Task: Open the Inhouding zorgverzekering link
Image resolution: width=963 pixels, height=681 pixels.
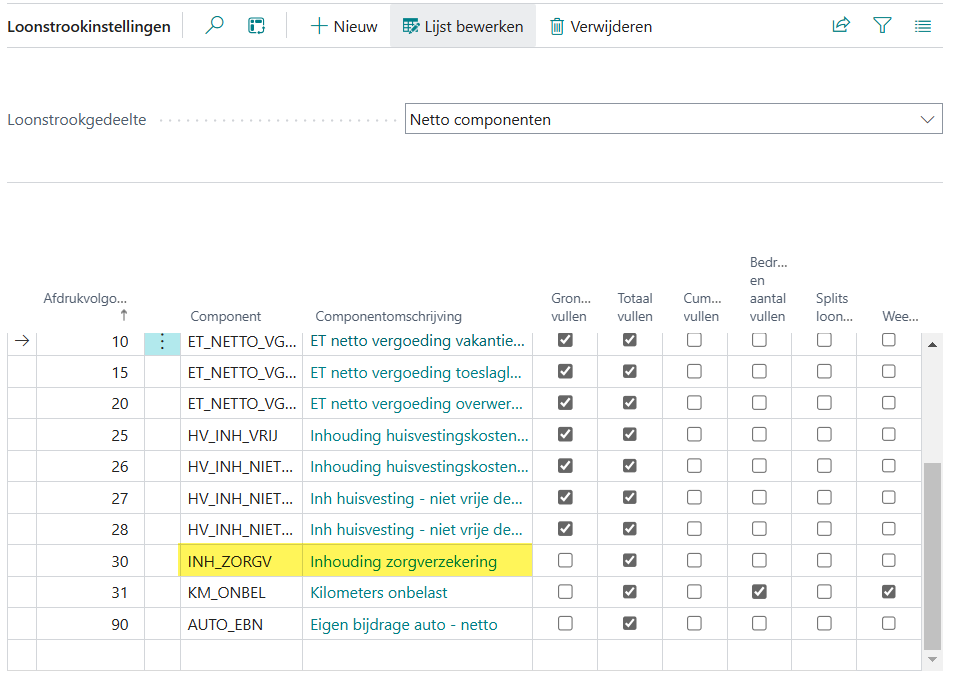Action: [403, 561]
